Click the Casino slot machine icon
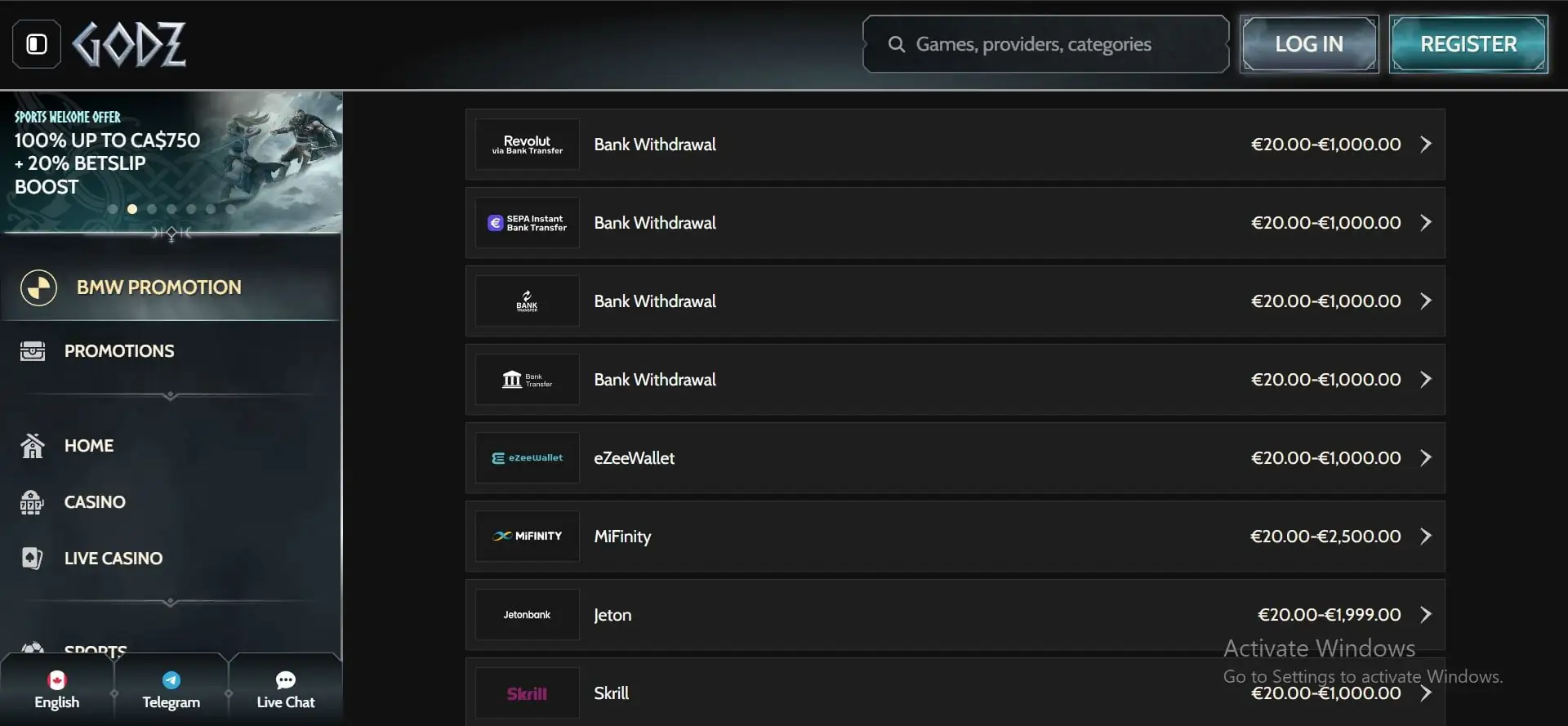The image size is (1568, 726). tap(32, 502)
